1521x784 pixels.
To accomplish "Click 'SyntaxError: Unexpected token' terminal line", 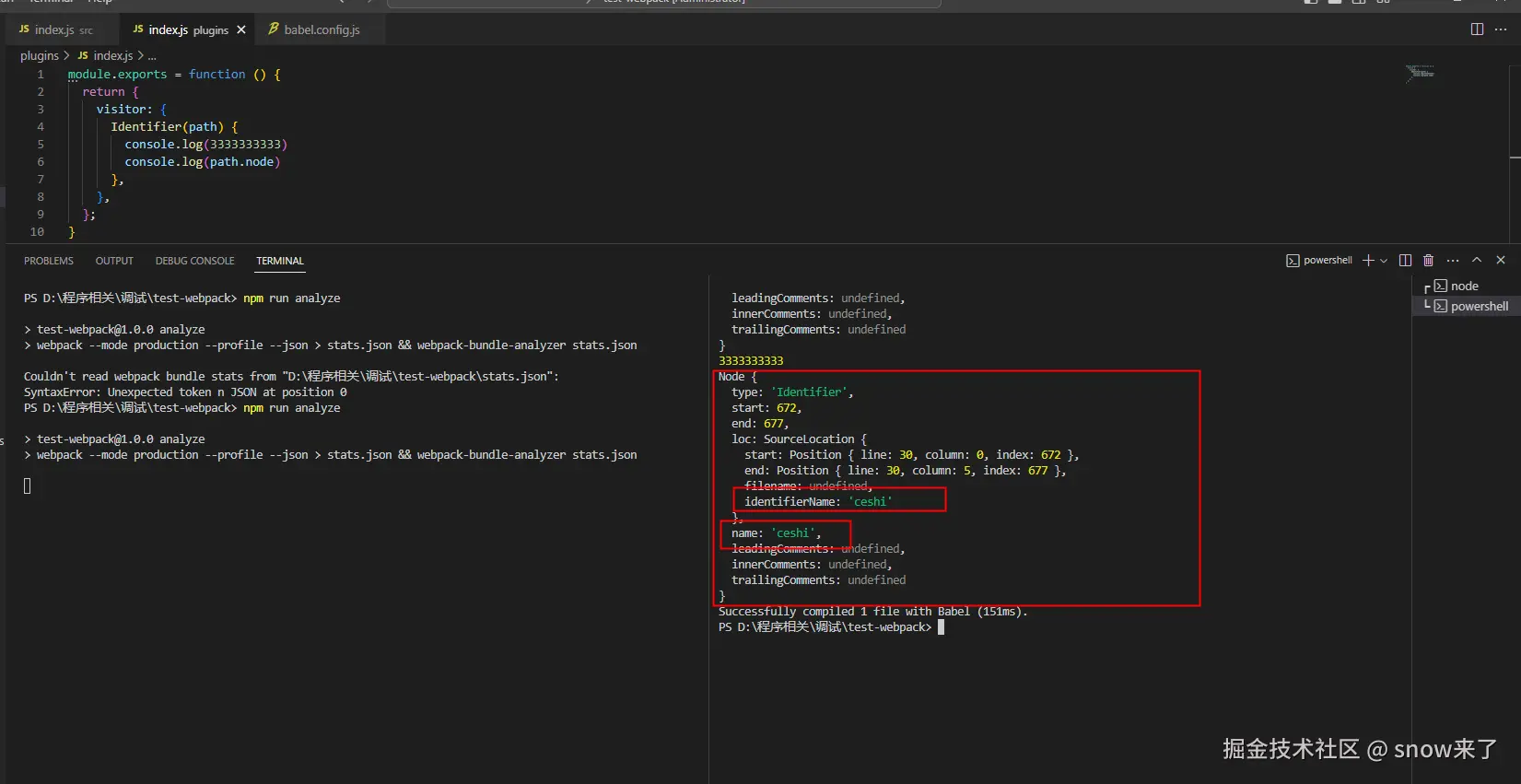I will (185, 392).
